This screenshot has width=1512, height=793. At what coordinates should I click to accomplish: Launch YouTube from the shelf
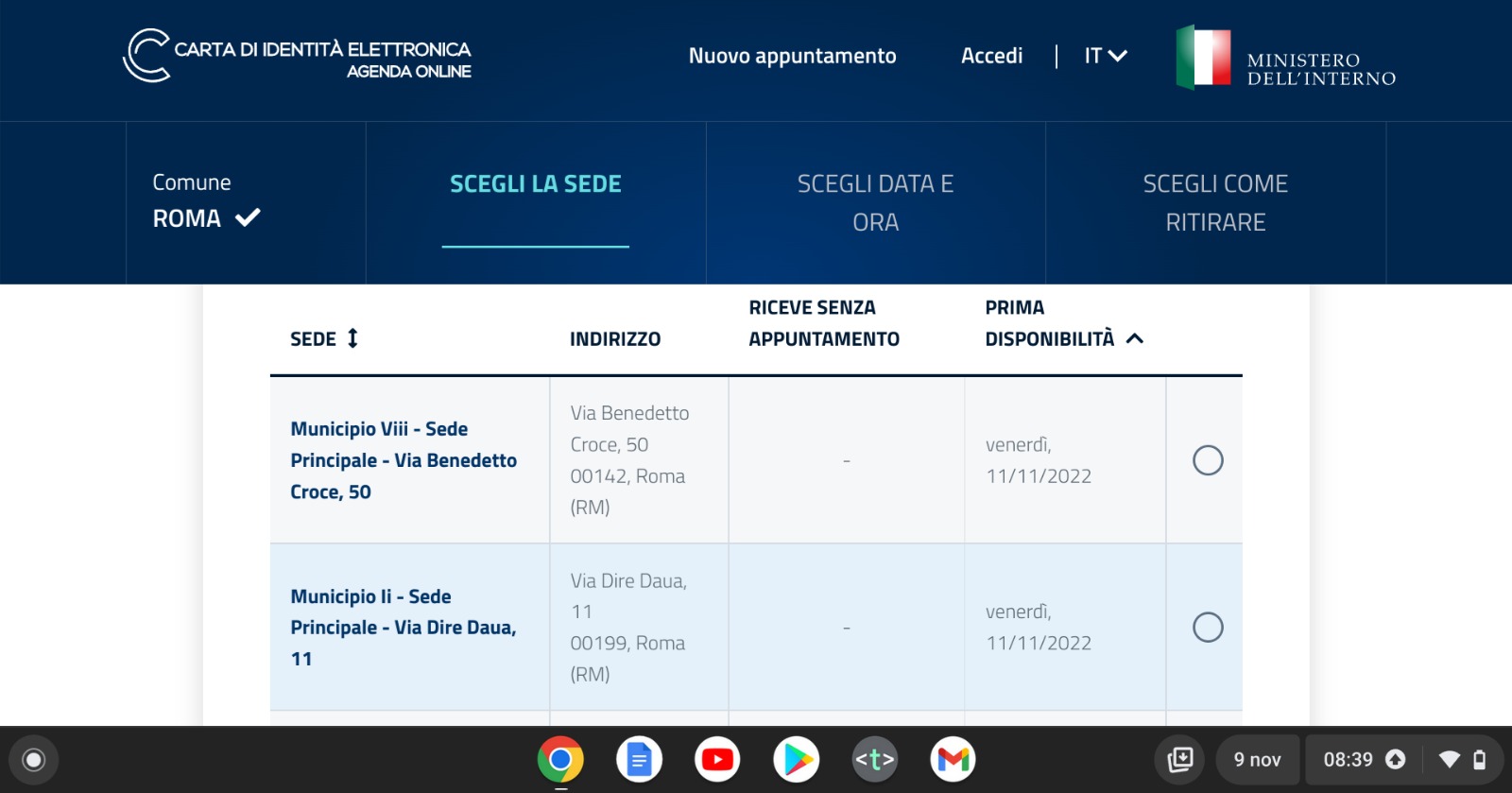point(718,759)
